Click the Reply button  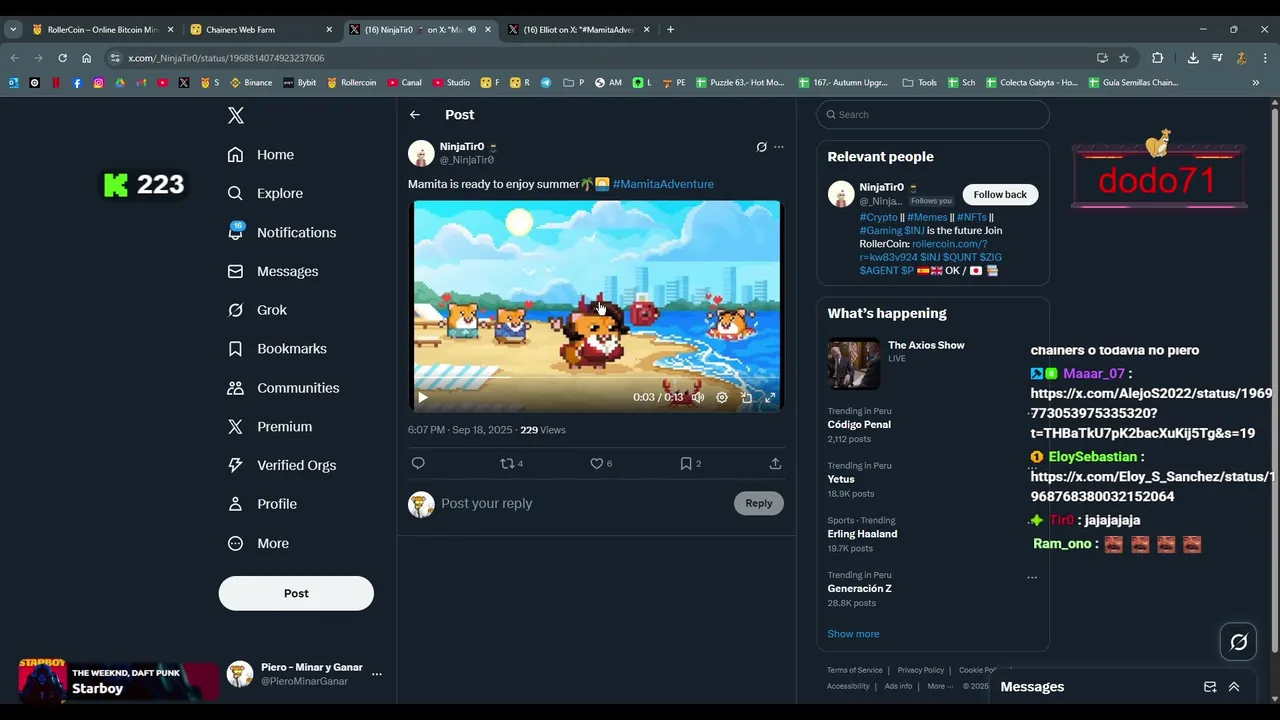coord(759,503)
